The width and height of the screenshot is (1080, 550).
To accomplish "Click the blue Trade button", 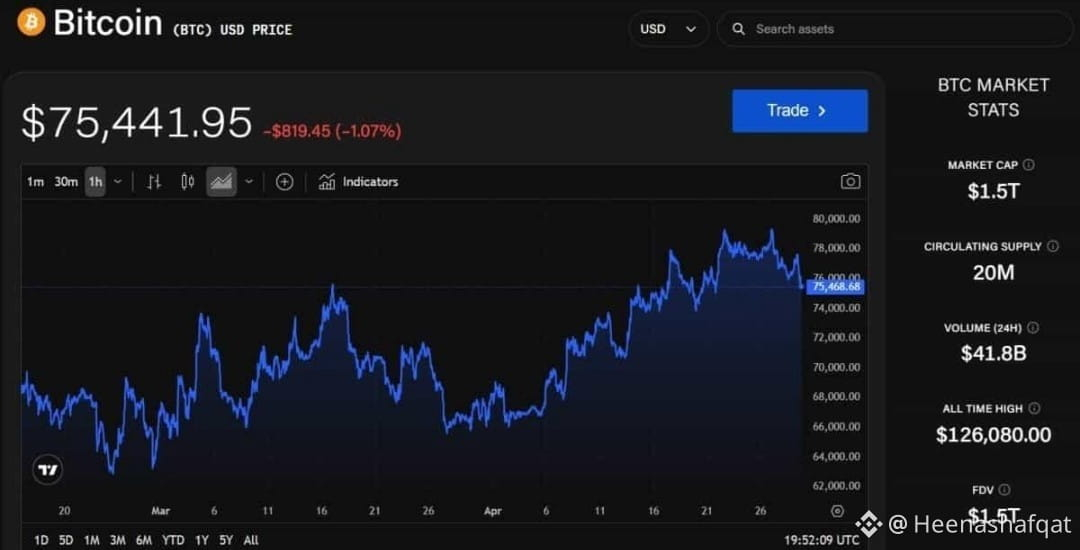I will [800, 110].
